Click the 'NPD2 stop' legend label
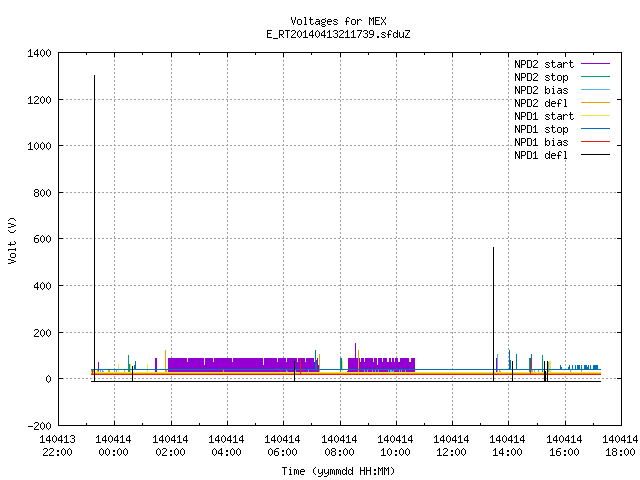The image size is (640, 480). [x=541, y=77]
